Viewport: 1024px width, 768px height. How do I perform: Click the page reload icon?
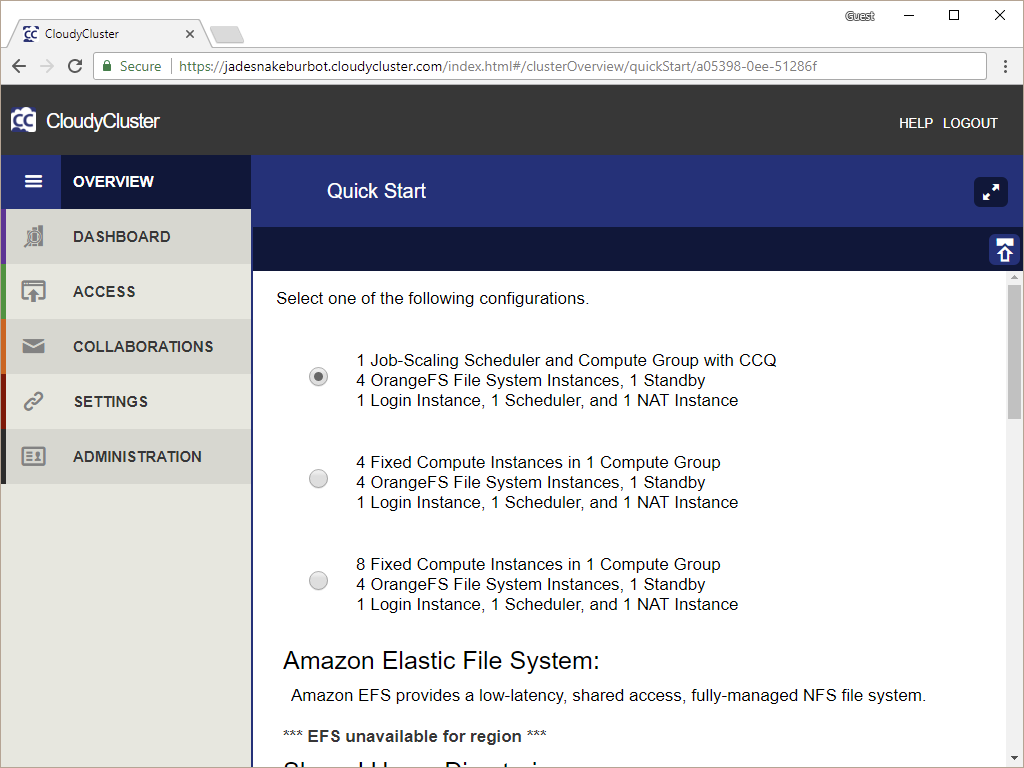(x=75, y=66)
